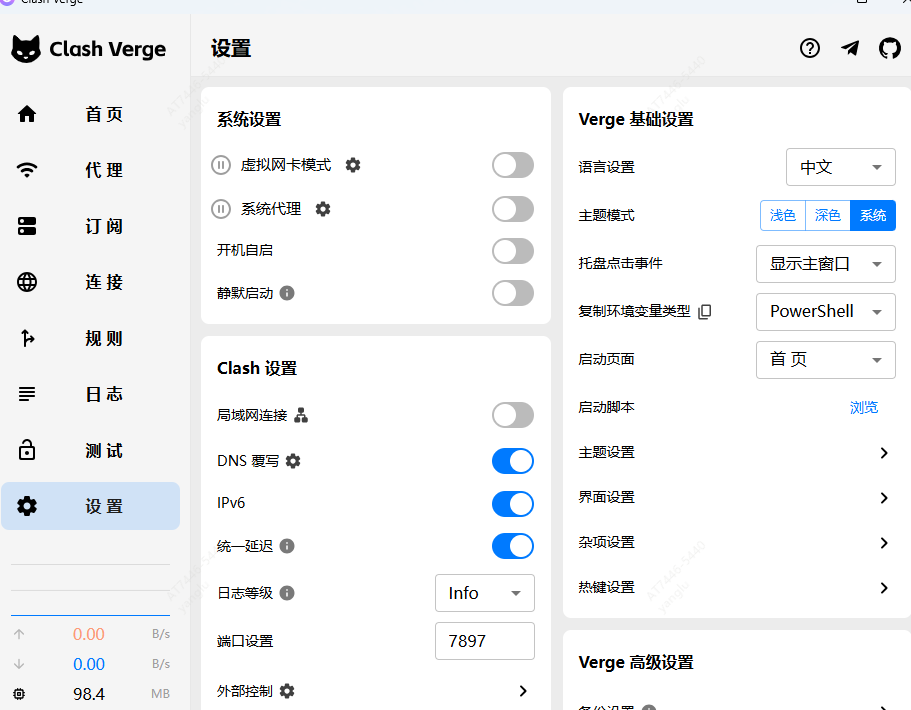Disable the 统一延迟 toggle
Viewport: 911px width, 710px height.
pos(512,546)
